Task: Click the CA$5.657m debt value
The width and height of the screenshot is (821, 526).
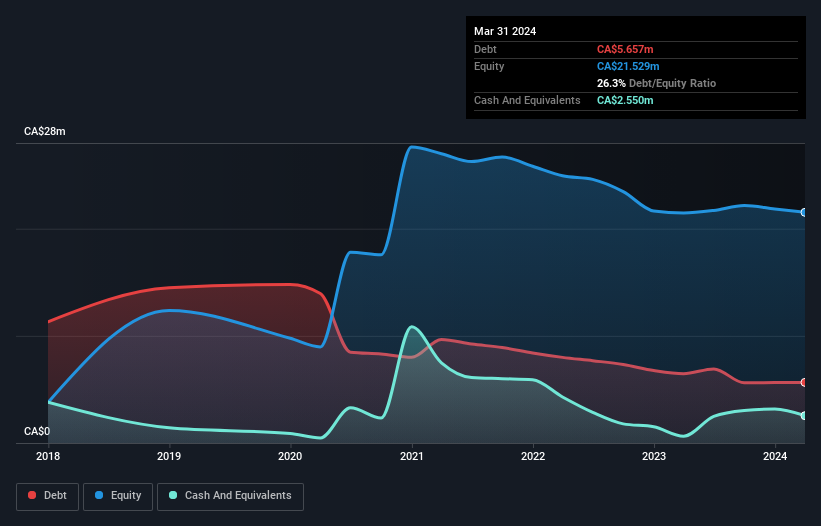Action: [x=625, y=49]
